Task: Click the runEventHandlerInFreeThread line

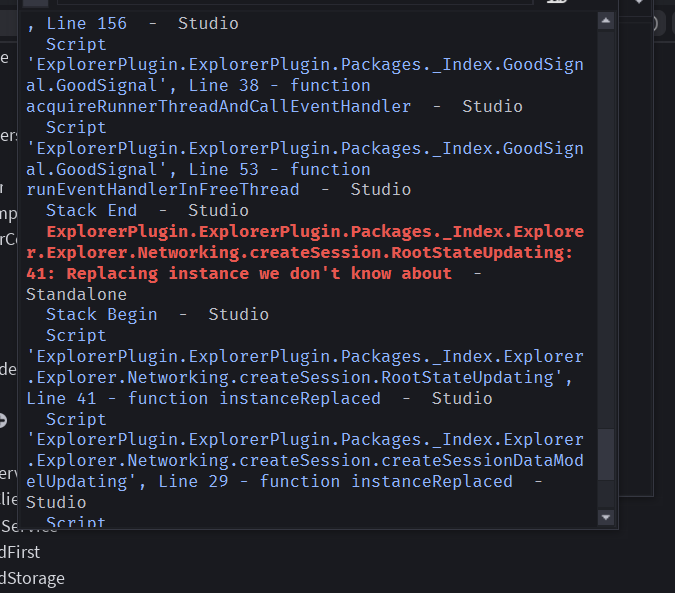Action: pyautogui.click(x=162, y=190)
